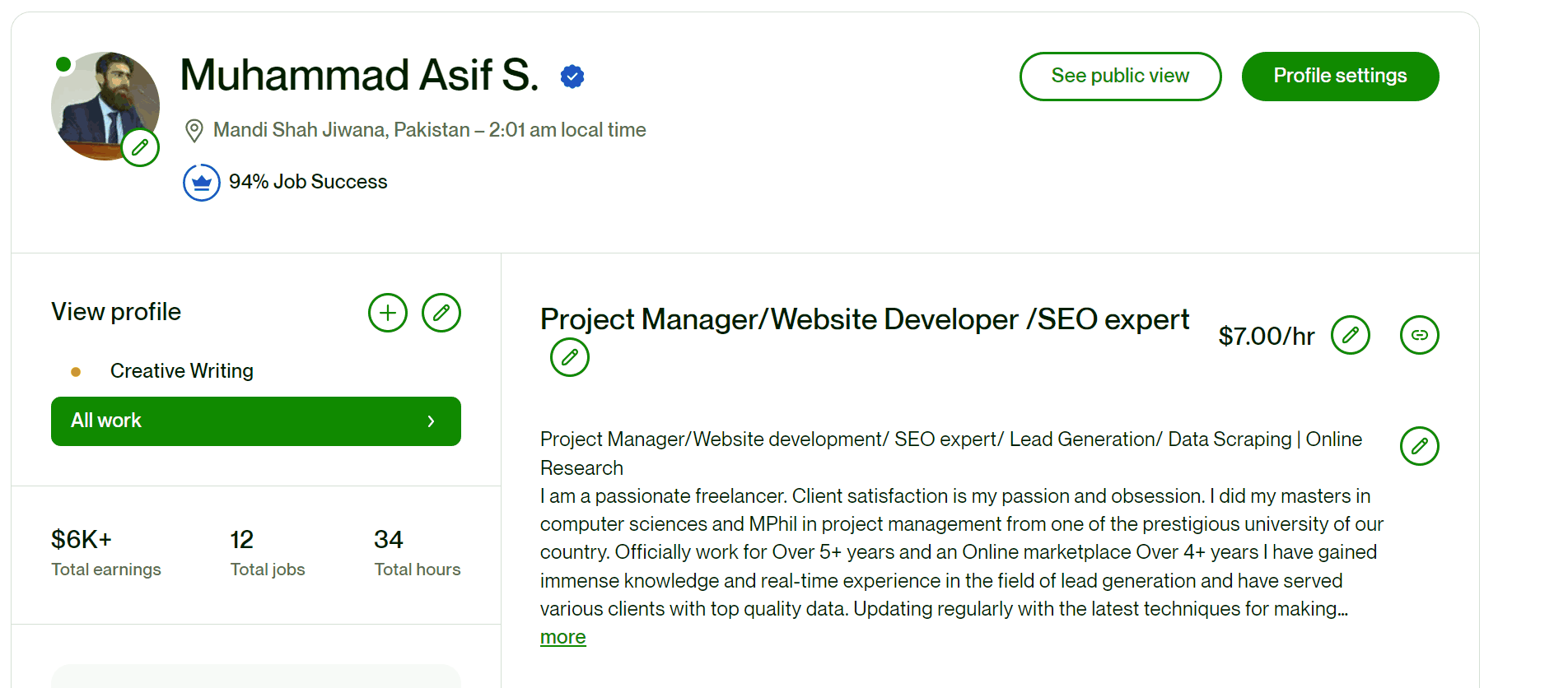Click the name Muhammad Asif S.
The width and height of the screenshot is (1568, 688).
point(359,75)
